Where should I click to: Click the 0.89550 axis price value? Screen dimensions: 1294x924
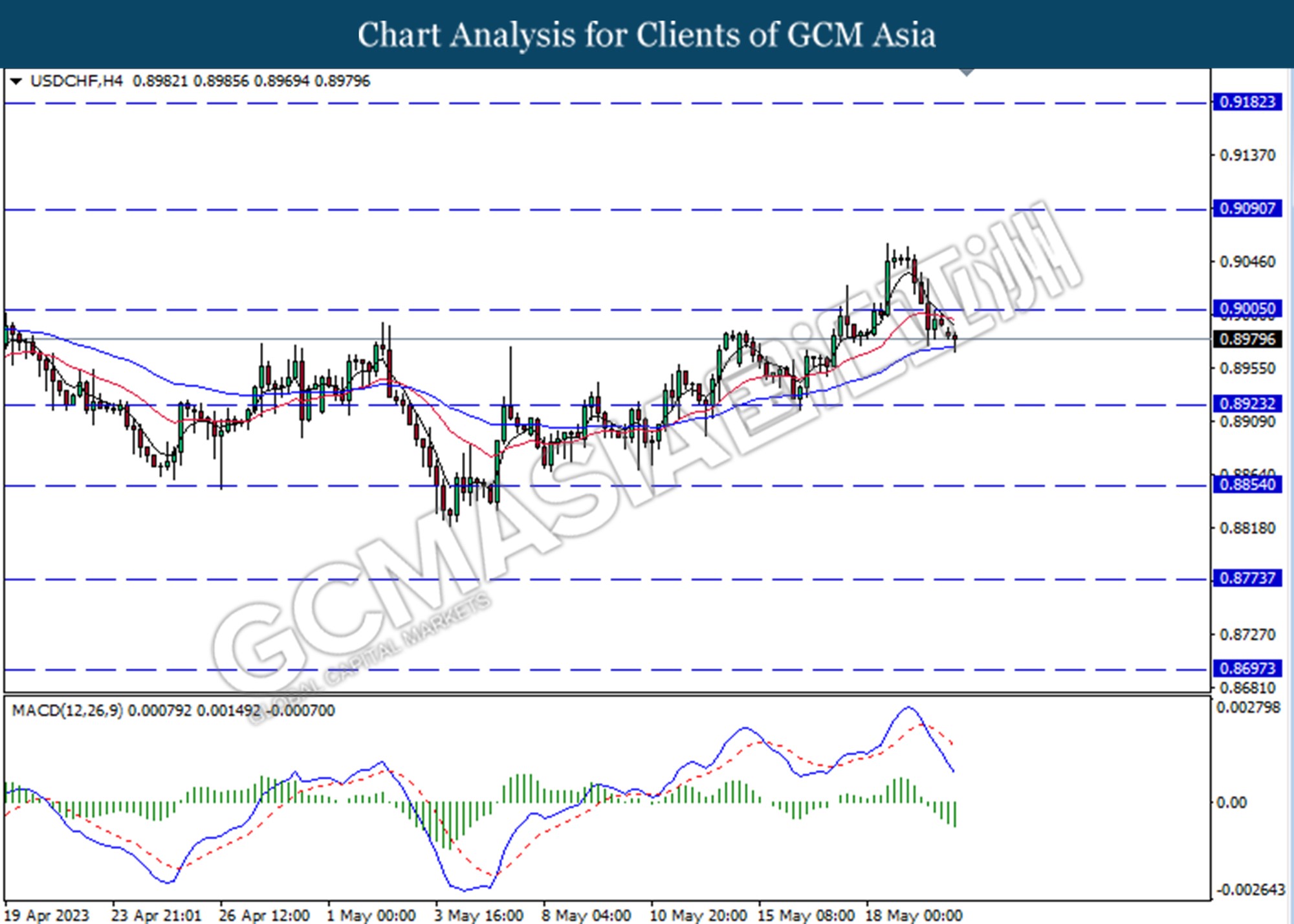coord(1247,369)
